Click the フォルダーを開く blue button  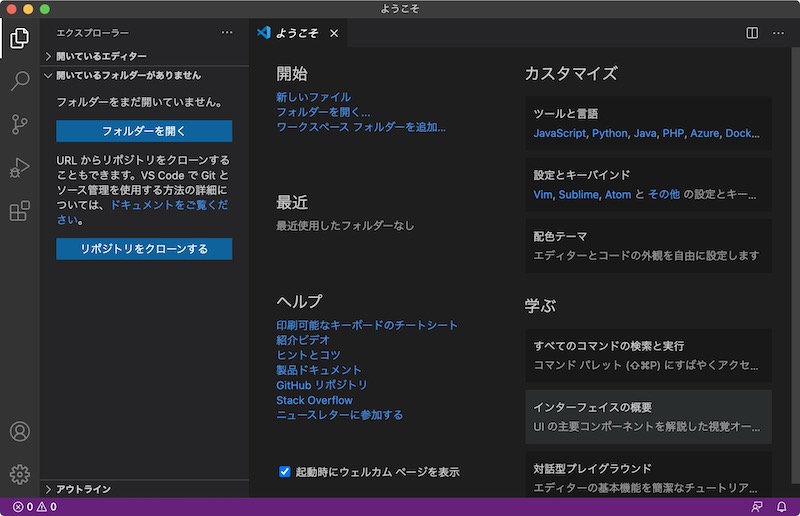[x=144, y=131]
